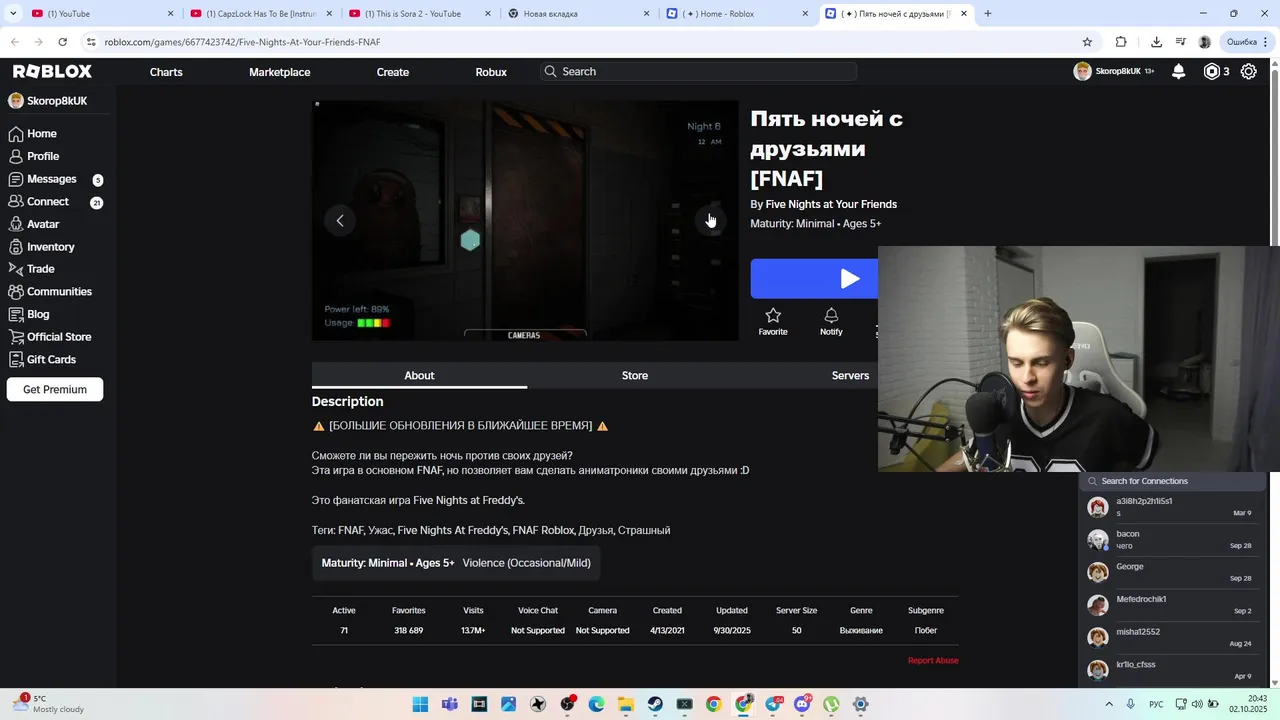Open Create in top navigation
This screenshot has width=1280, height=720.
(x=393, y=72)
